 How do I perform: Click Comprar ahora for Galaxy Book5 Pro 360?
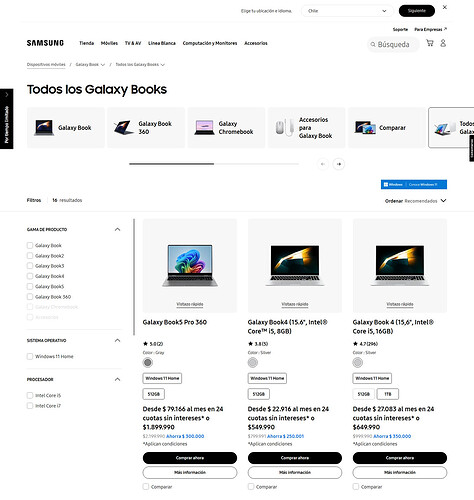tap(190, 458)
